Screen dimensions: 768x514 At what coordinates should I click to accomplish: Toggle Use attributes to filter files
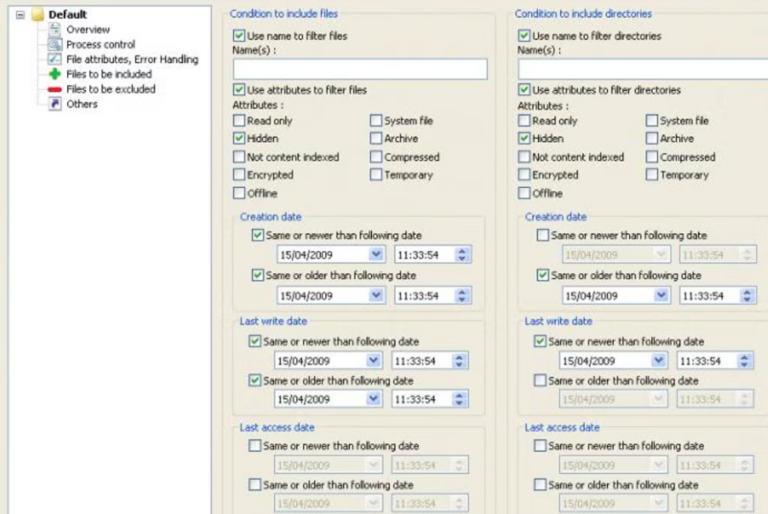point(239,90)
